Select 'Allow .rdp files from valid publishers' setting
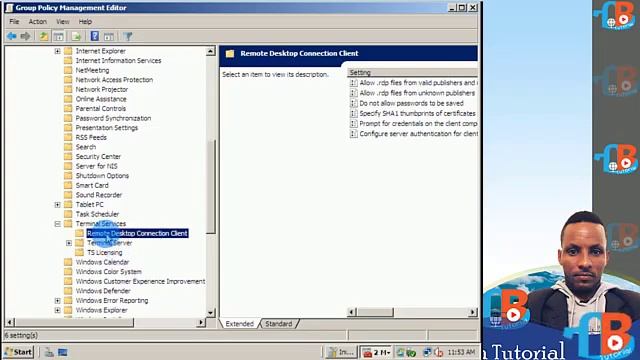The image size is (640, 360). (x=418, y=83)
